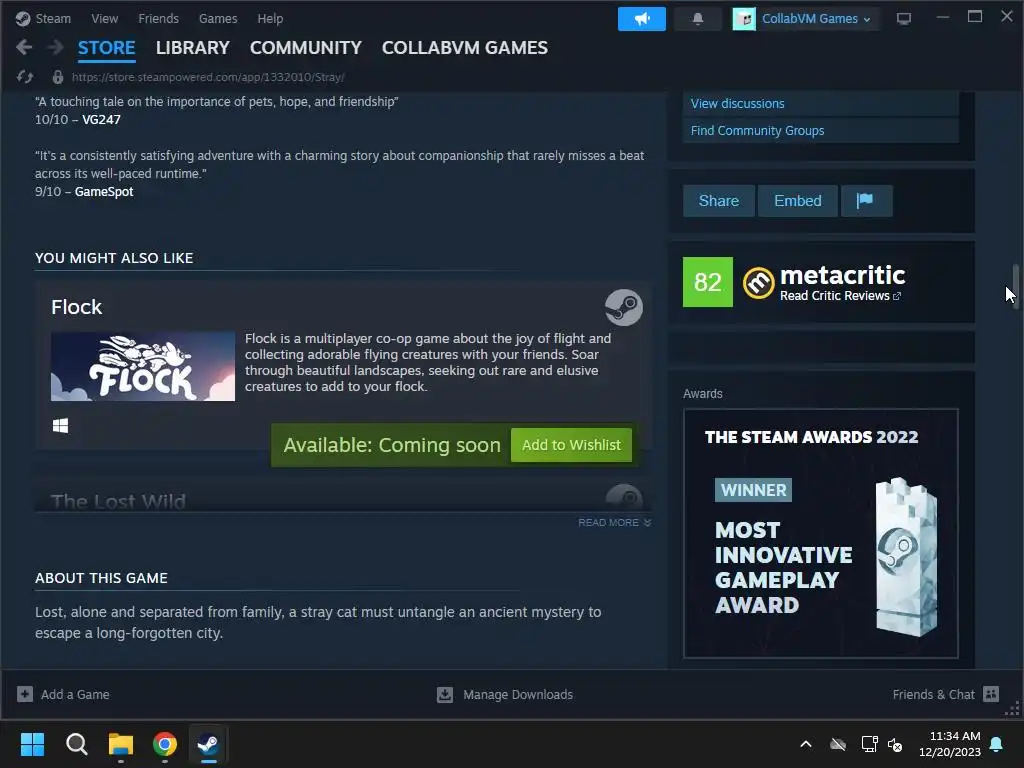This screenshot has width=1024, height=768.
Task: Click the CollabVM Games avatar image
Action: 744,19
